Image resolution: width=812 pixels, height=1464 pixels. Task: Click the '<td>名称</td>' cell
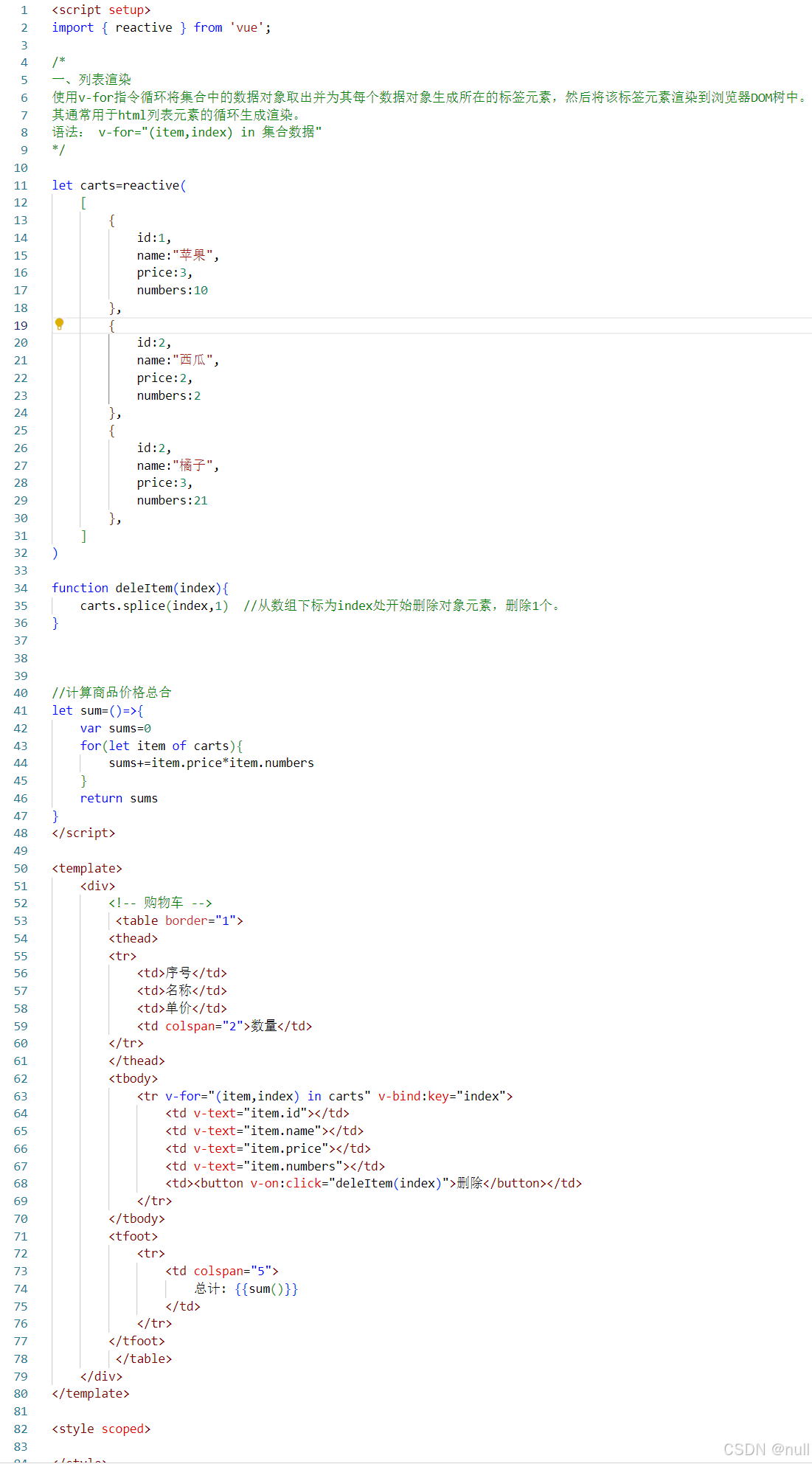tap(182, 991)
